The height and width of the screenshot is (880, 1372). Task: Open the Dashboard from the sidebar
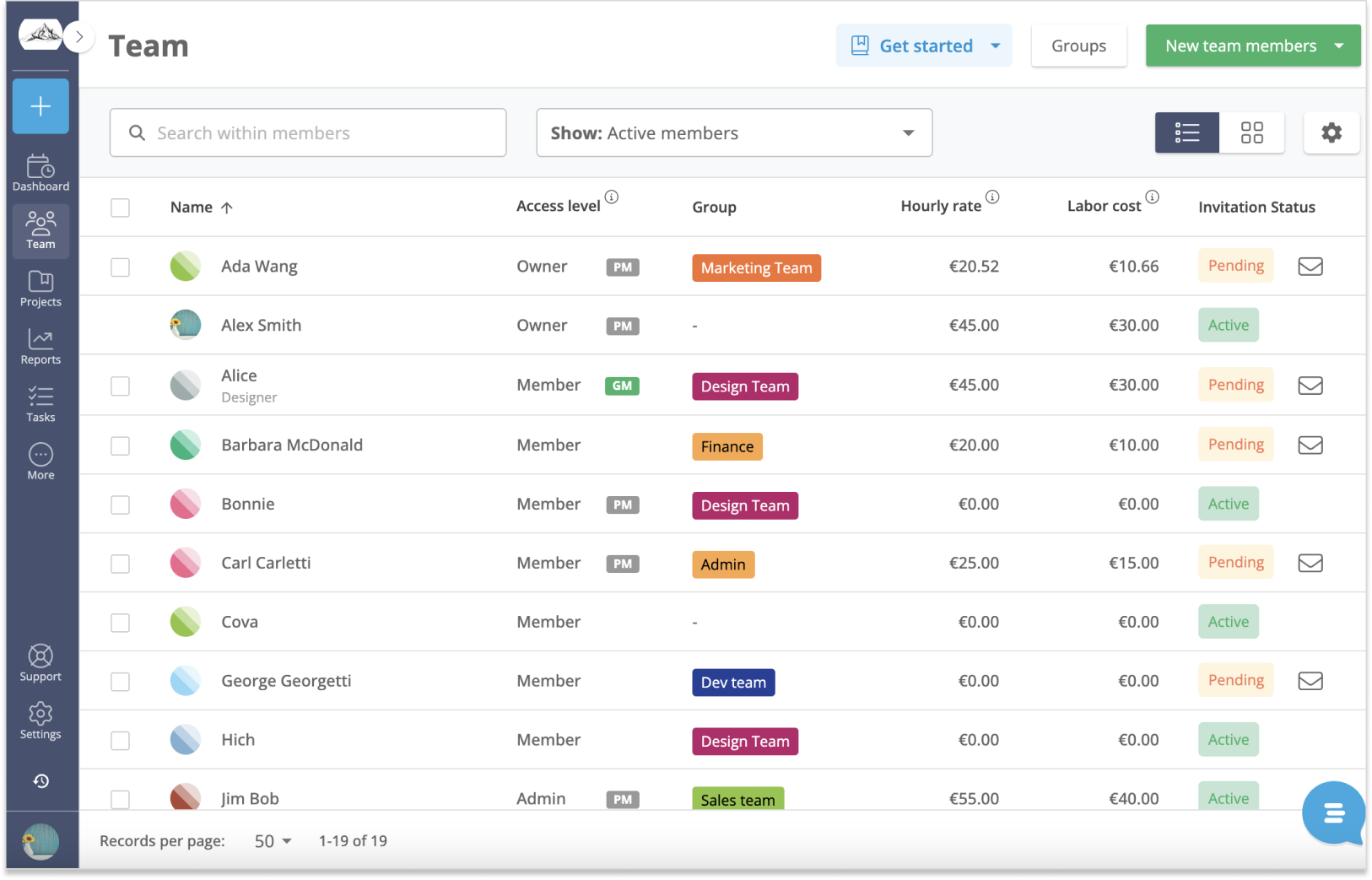41,173
